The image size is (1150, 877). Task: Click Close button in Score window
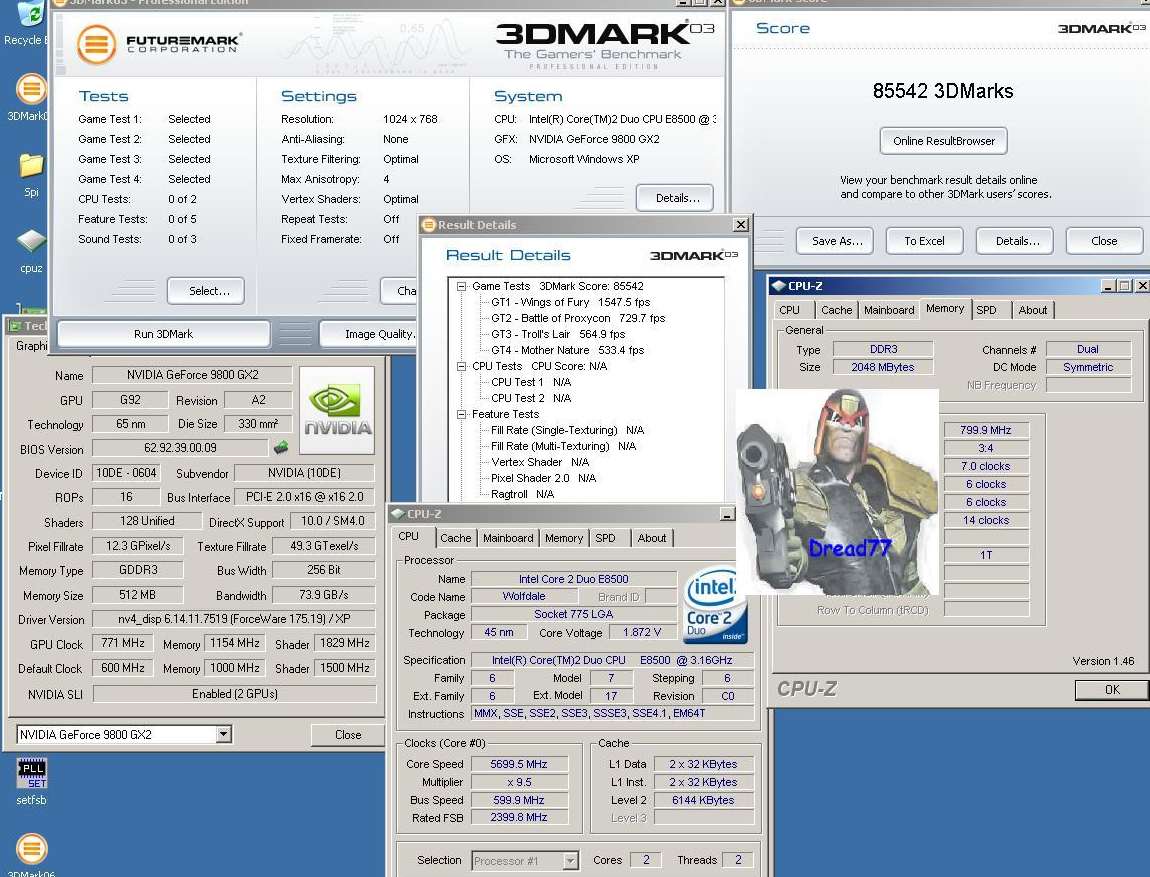1104,241
